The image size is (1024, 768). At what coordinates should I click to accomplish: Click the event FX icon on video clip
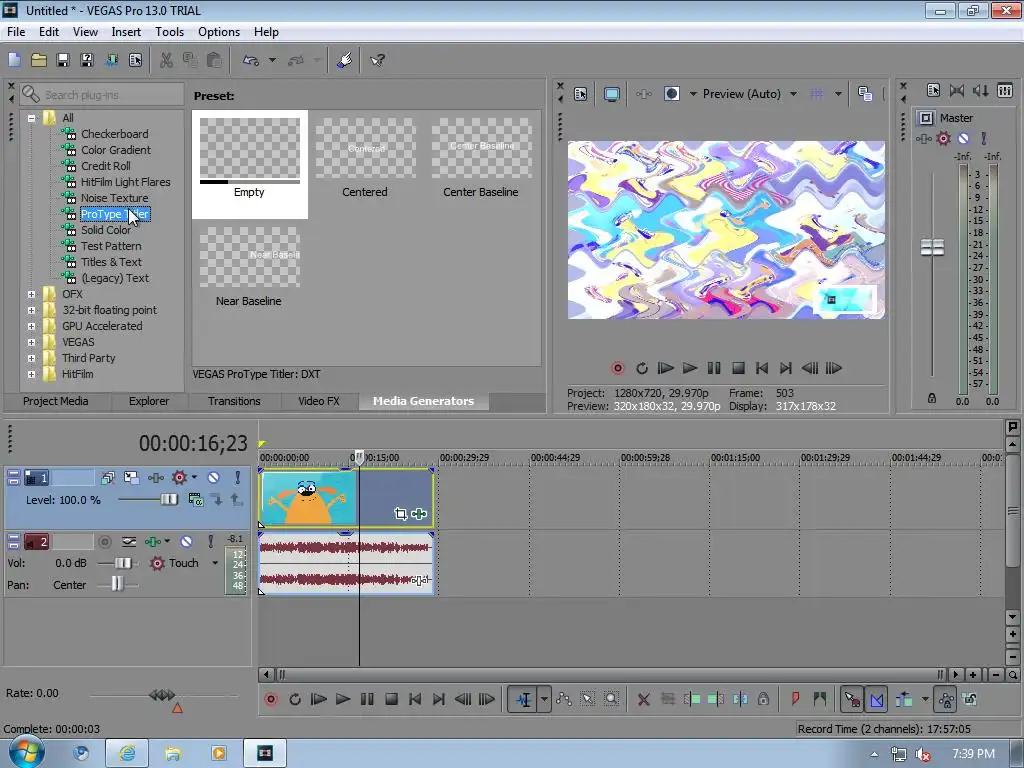point(419,514)
